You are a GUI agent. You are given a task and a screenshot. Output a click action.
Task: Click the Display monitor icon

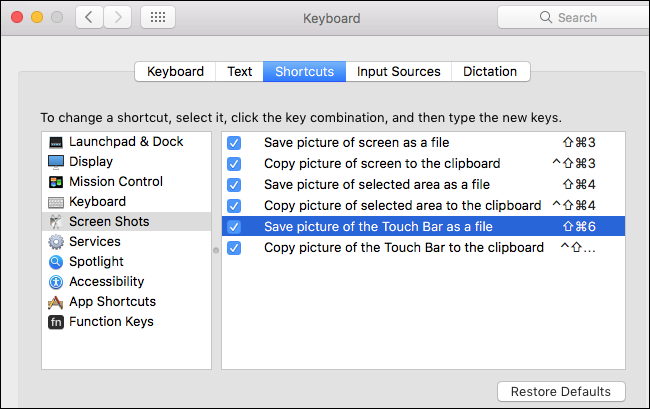(56, 162)
